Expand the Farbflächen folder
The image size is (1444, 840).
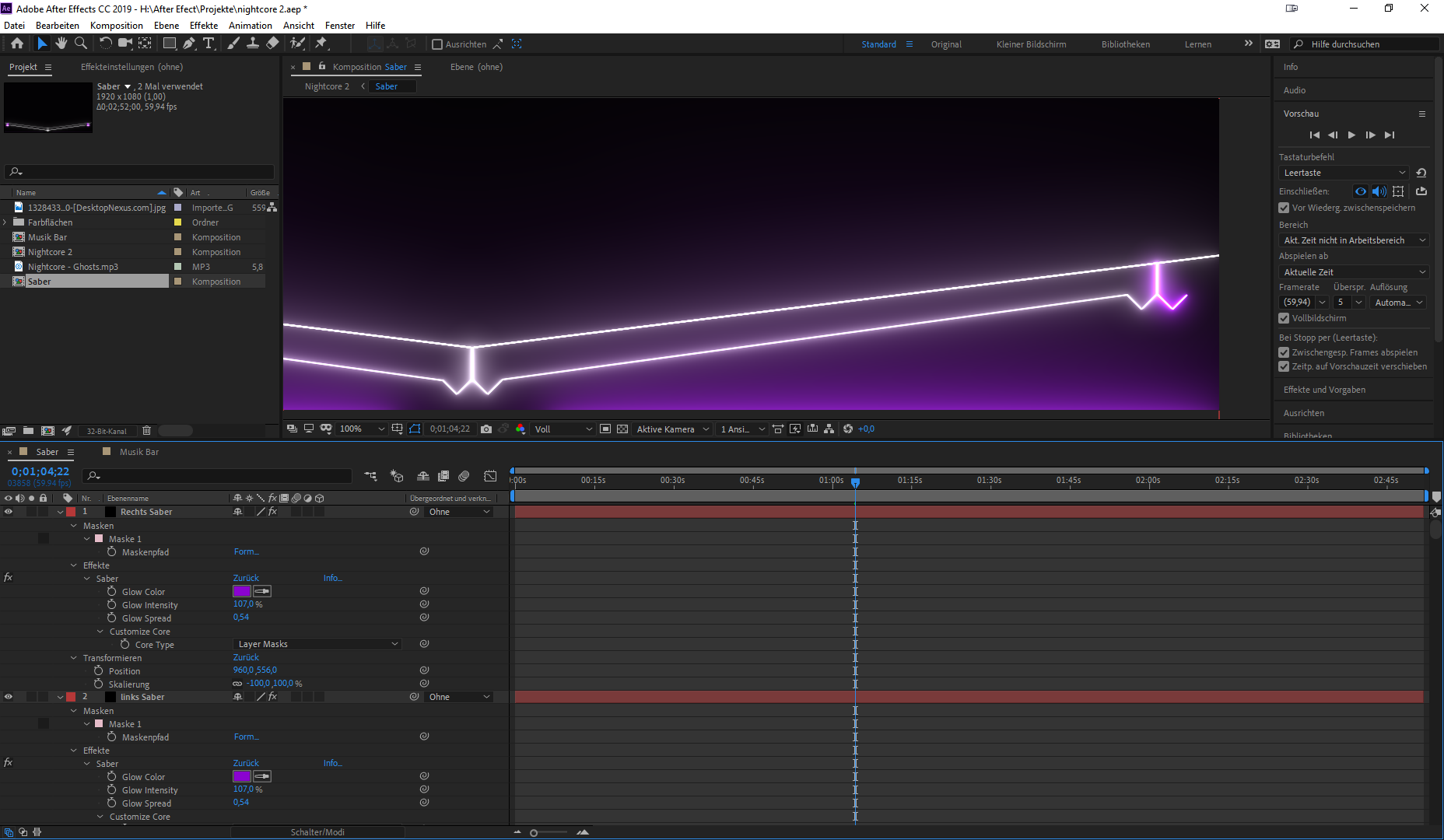point(5,222)
